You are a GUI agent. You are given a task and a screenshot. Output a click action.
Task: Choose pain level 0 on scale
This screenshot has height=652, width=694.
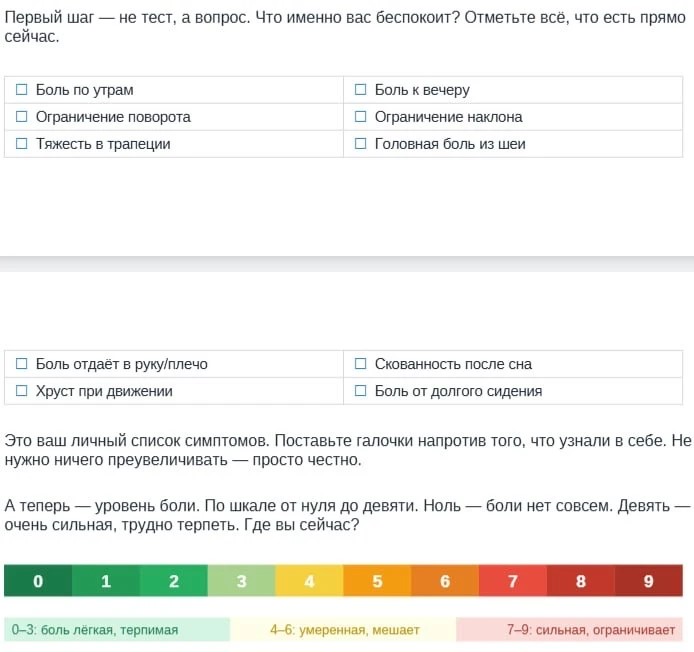[x=38, y=580]
